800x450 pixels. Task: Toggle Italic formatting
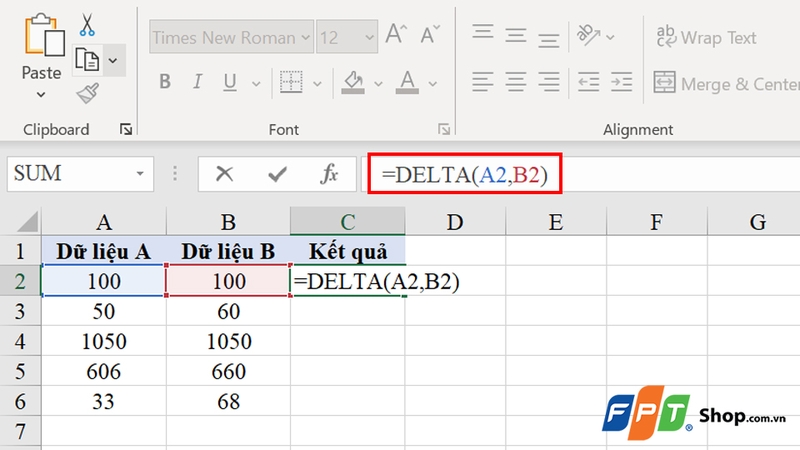197,82
